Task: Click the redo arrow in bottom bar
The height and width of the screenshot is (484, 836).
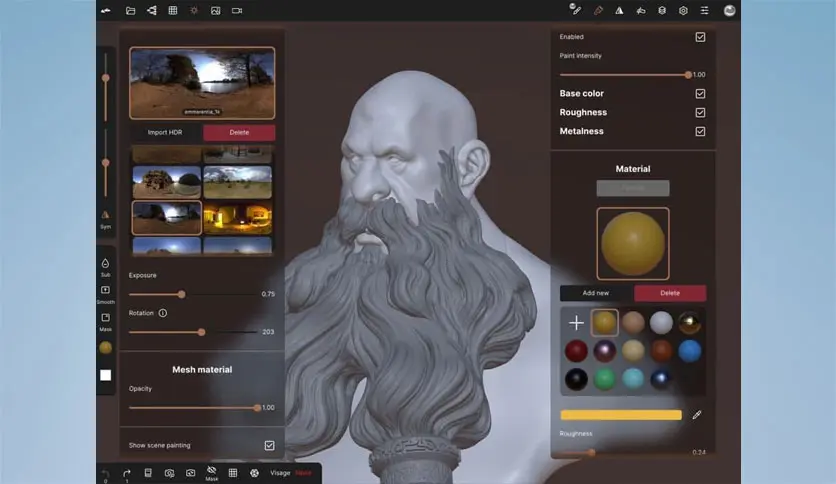Action: click(126, 474)
